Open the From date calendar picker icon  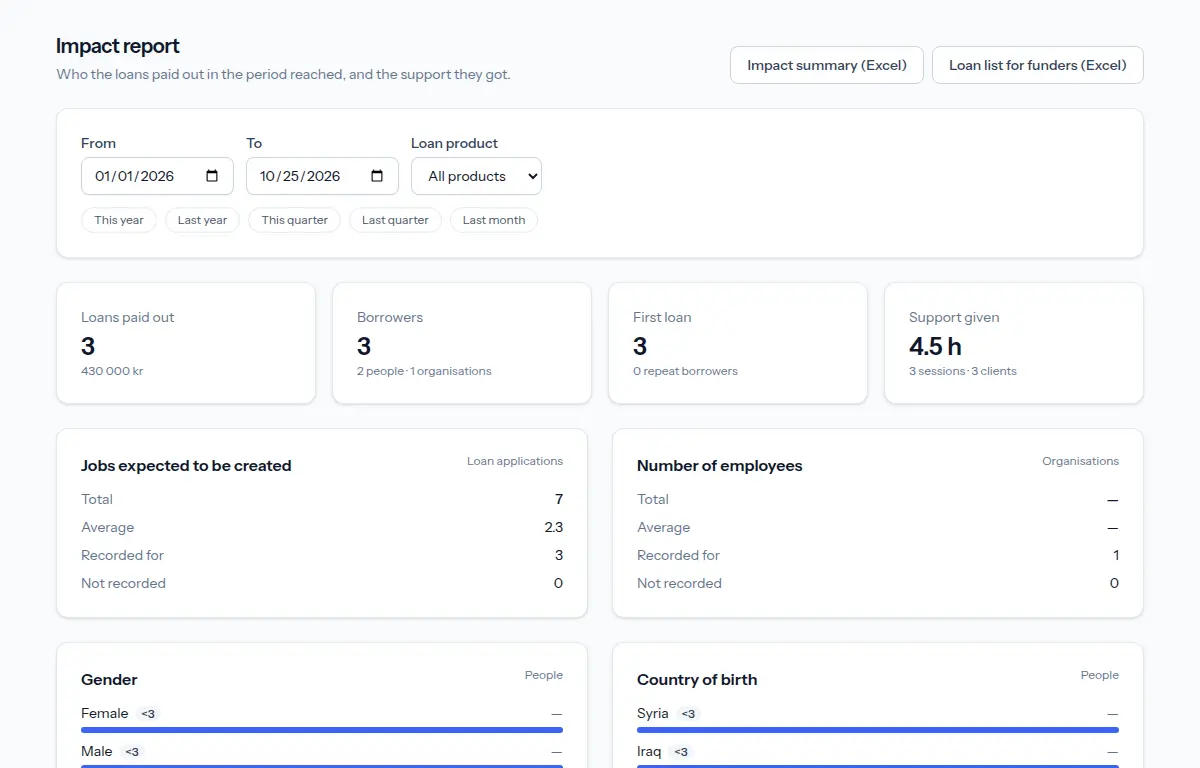click(212, 176)
